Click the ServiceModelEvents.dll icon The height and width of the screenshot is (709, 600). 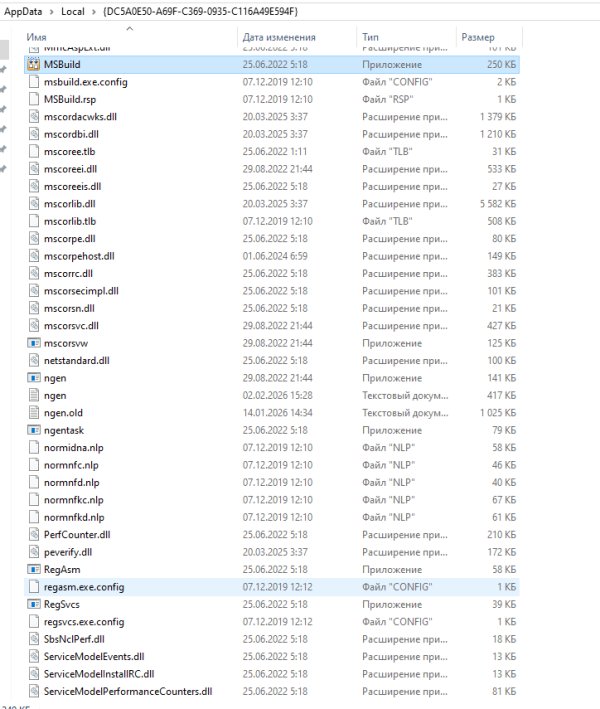point(34,657)
